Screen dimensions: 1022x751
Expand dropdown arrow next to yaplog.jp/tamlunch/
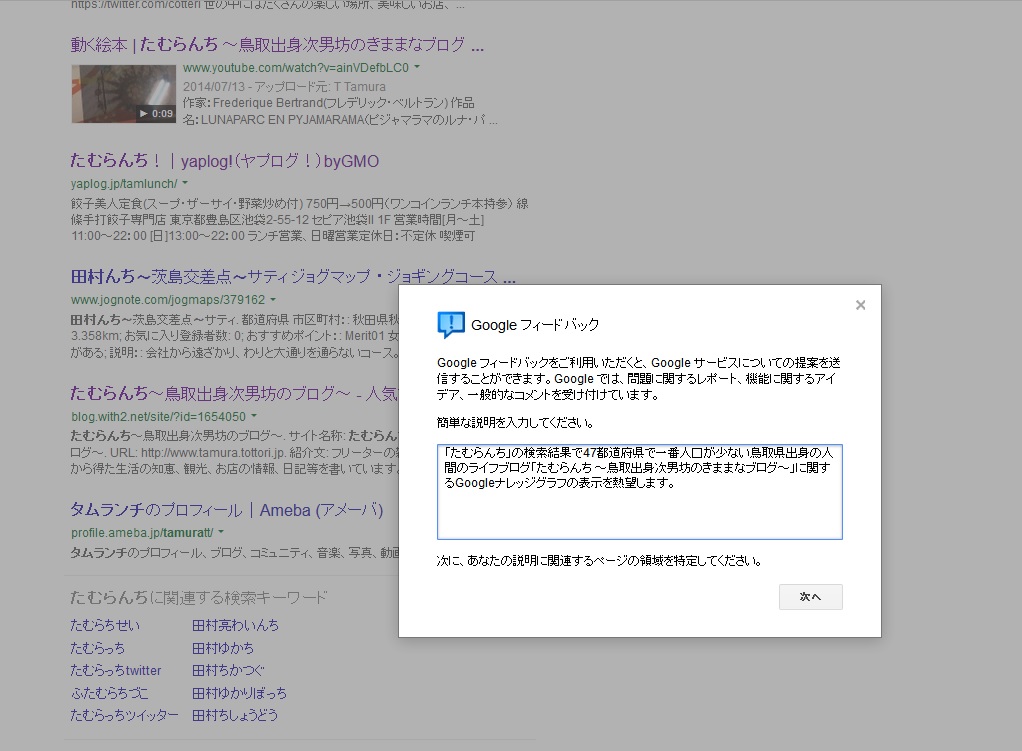[185, 183]
